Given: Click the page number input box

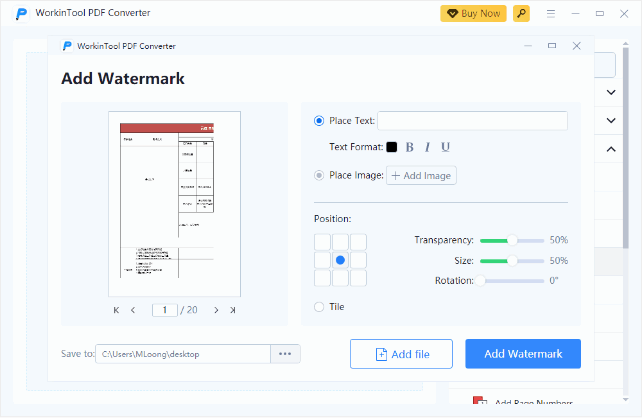Looking at the screenshot, I should 165,310.
